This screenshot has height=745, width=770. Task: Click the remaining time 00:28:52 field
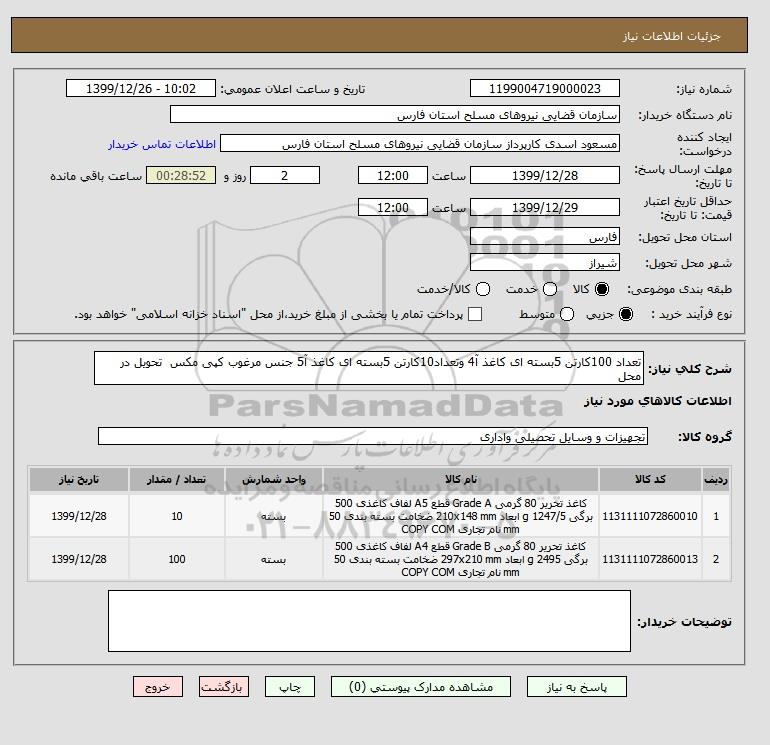pos(181,175)
